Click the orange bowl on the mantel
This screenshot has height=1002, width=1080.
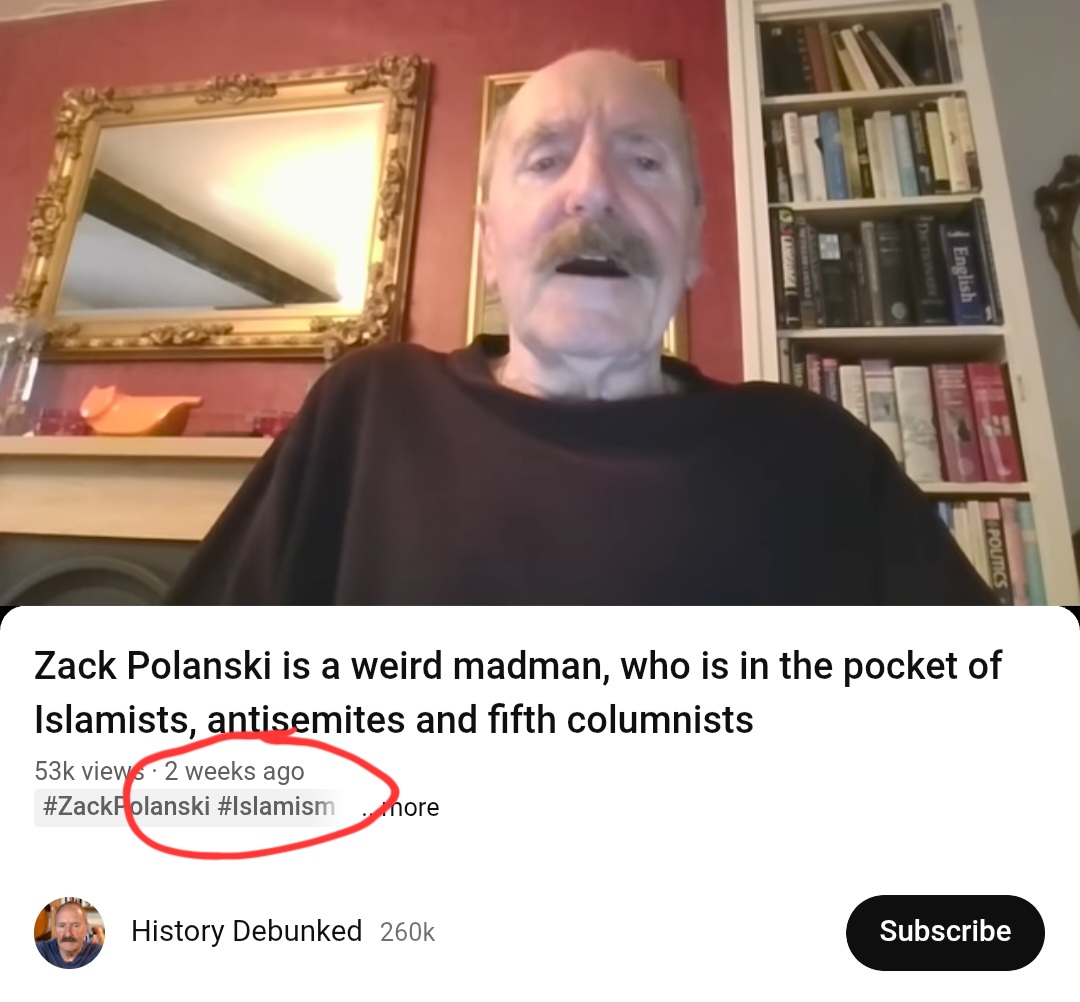click(140, 410)
